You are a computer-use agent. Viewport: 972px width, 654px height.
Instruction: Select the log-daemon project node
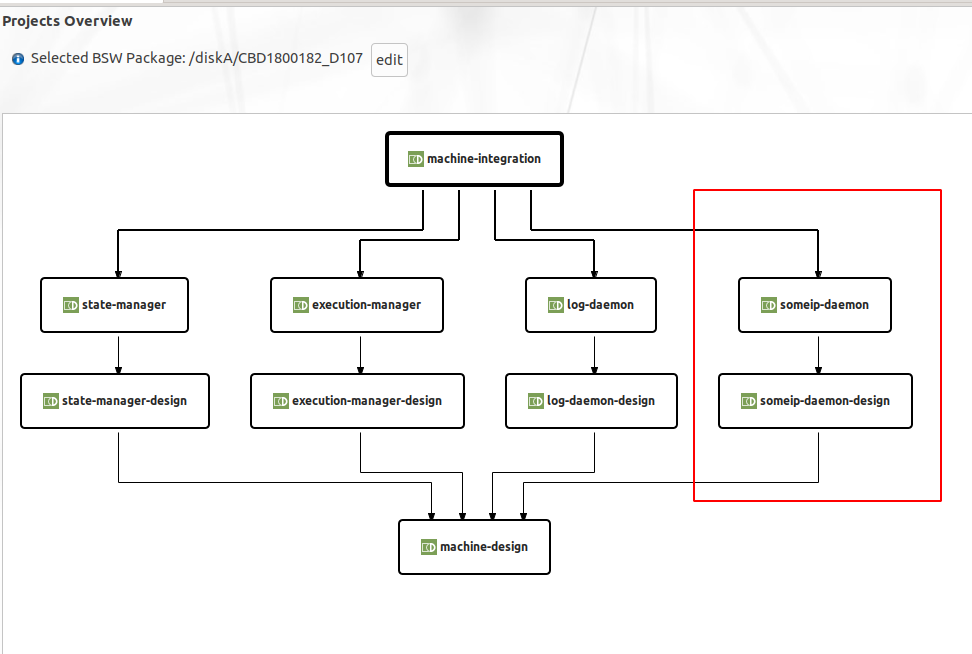tap(591, 305)
